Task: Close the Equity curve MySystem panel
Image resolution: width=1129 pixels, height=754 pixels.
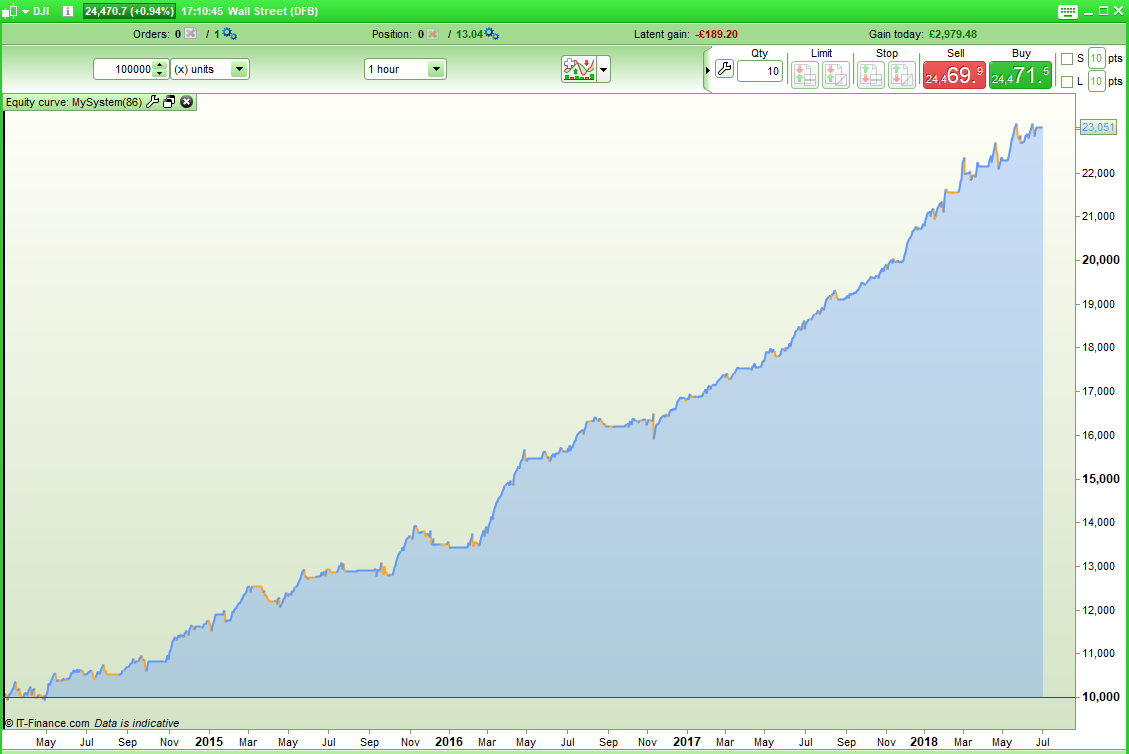Action: point(186,102)
